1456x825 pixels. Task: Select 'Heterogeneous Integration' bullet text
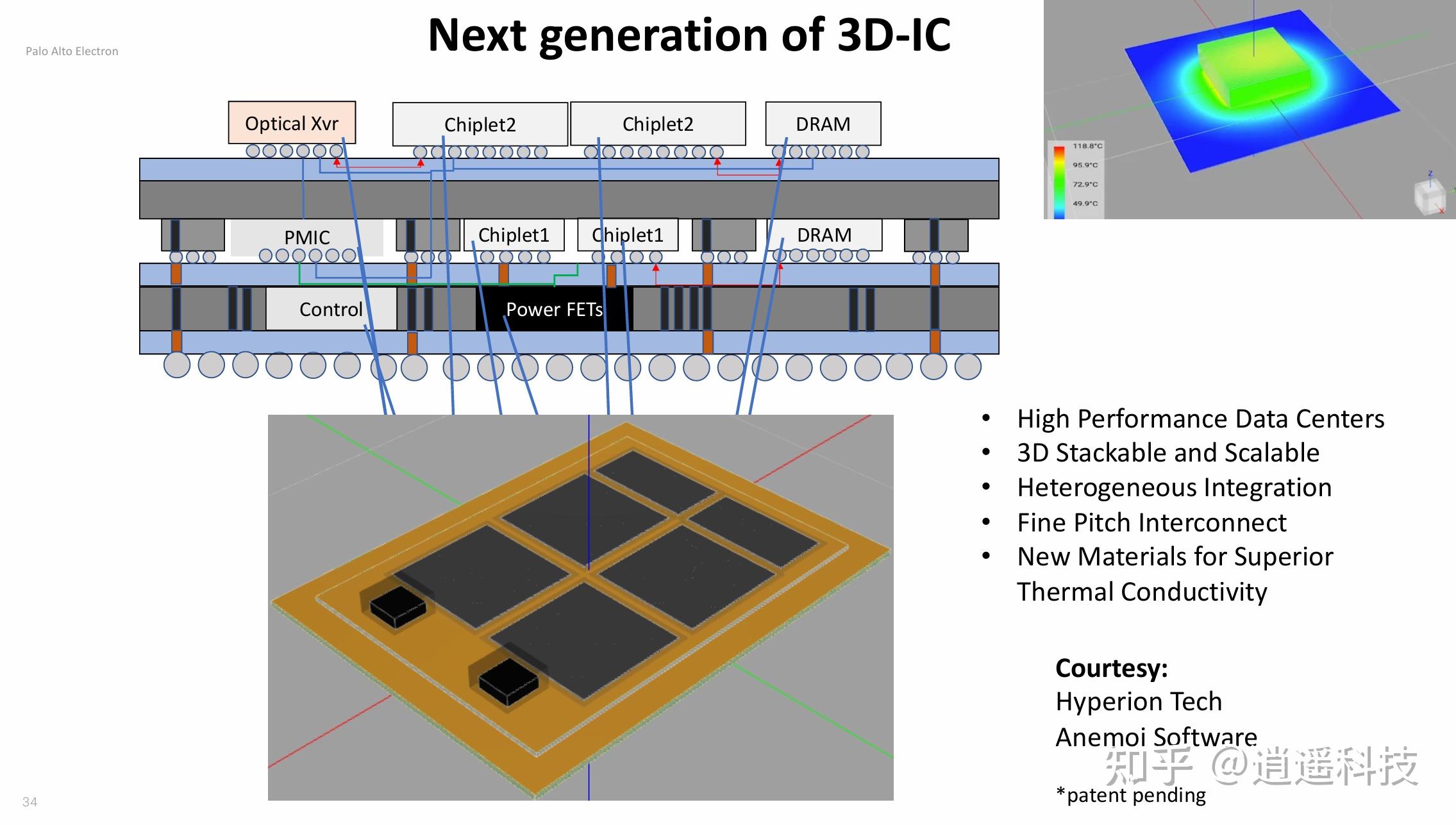1174,487
